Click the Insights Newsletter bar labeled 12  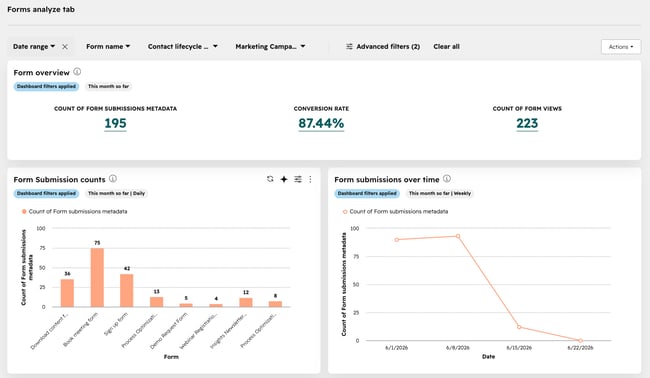246,302
